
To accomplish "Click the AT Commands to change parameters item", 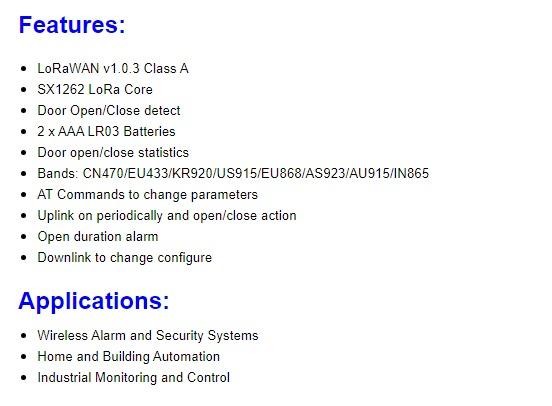I will (x=148, y=194).
